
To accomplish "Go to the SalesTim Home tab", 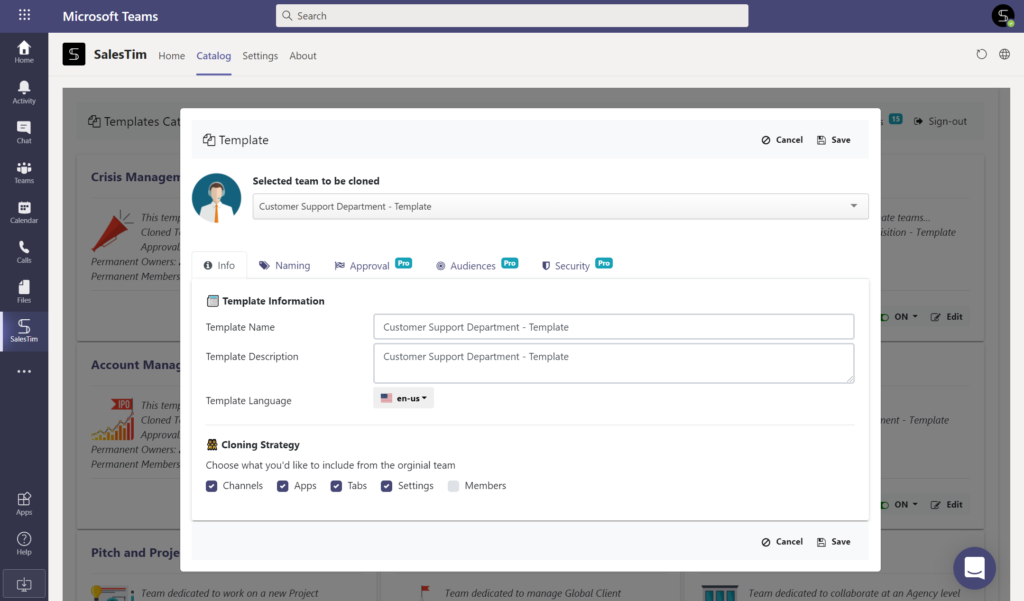I will (x=172, y=56).
